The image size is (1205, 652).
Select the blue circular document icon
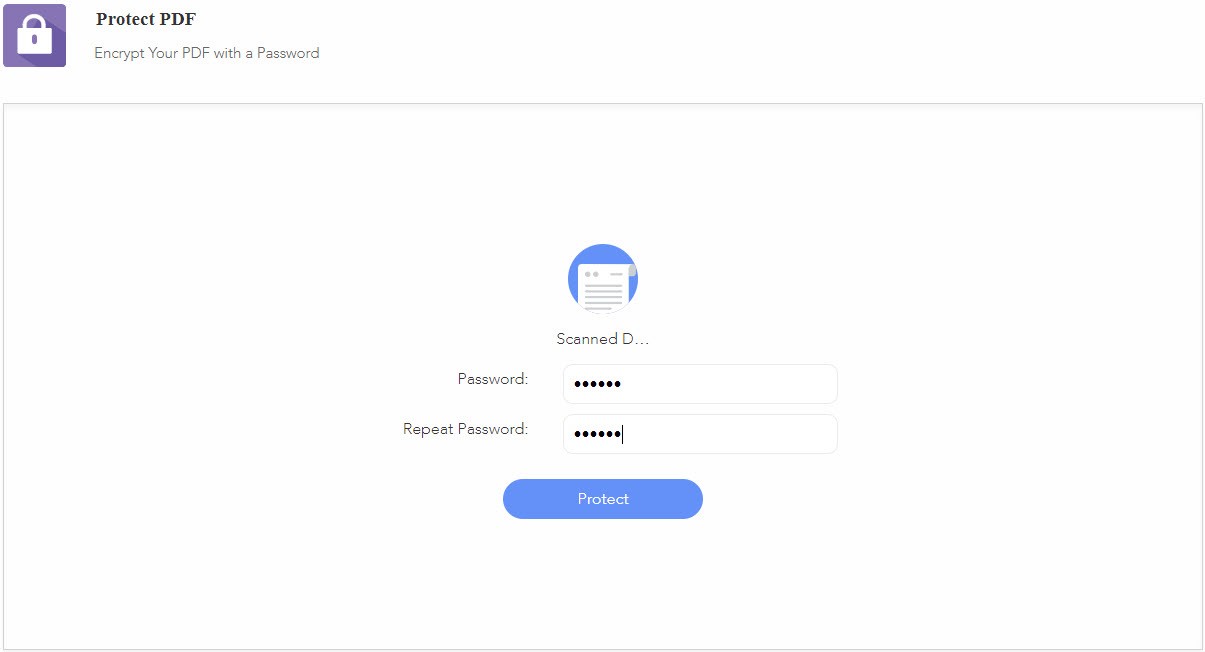tap(603, 279)
